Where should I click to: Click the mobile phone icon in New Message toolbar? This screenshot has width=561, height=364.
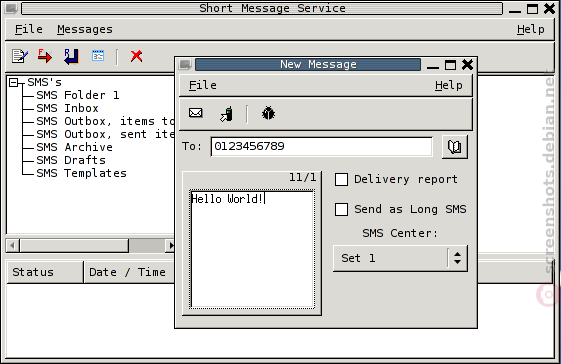(x=226, y=114)
